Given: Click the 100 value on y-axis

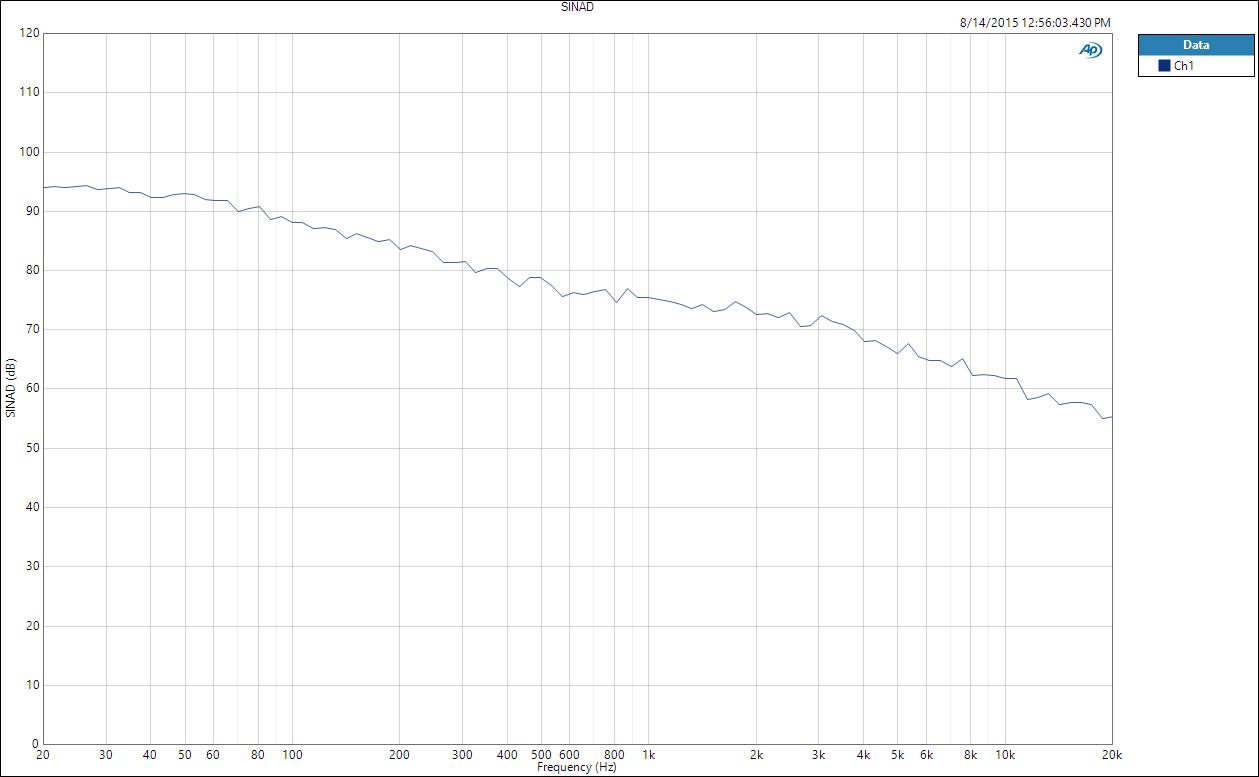Looking at the screenshot, I should pyautogui.click(x=29, y=152).
